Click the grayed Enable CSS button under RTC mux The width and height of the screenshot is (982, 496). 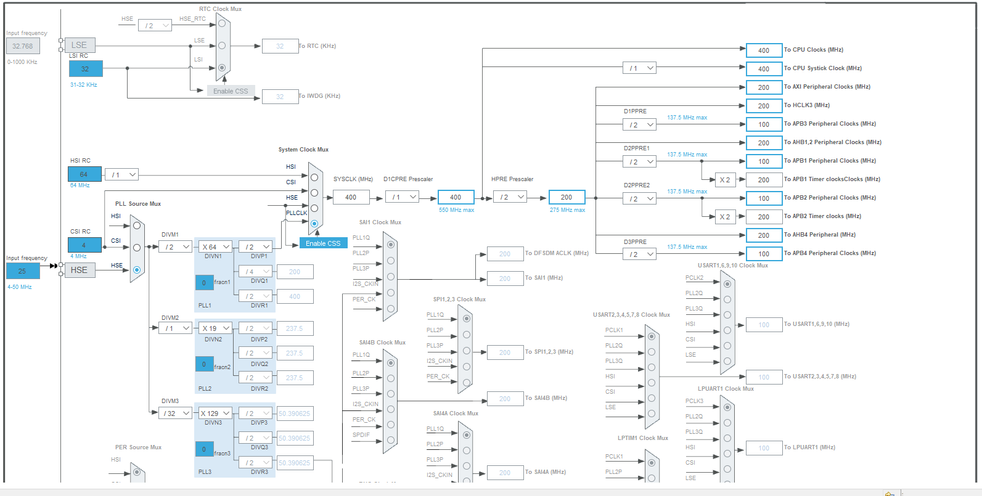(x=230, y=91)
